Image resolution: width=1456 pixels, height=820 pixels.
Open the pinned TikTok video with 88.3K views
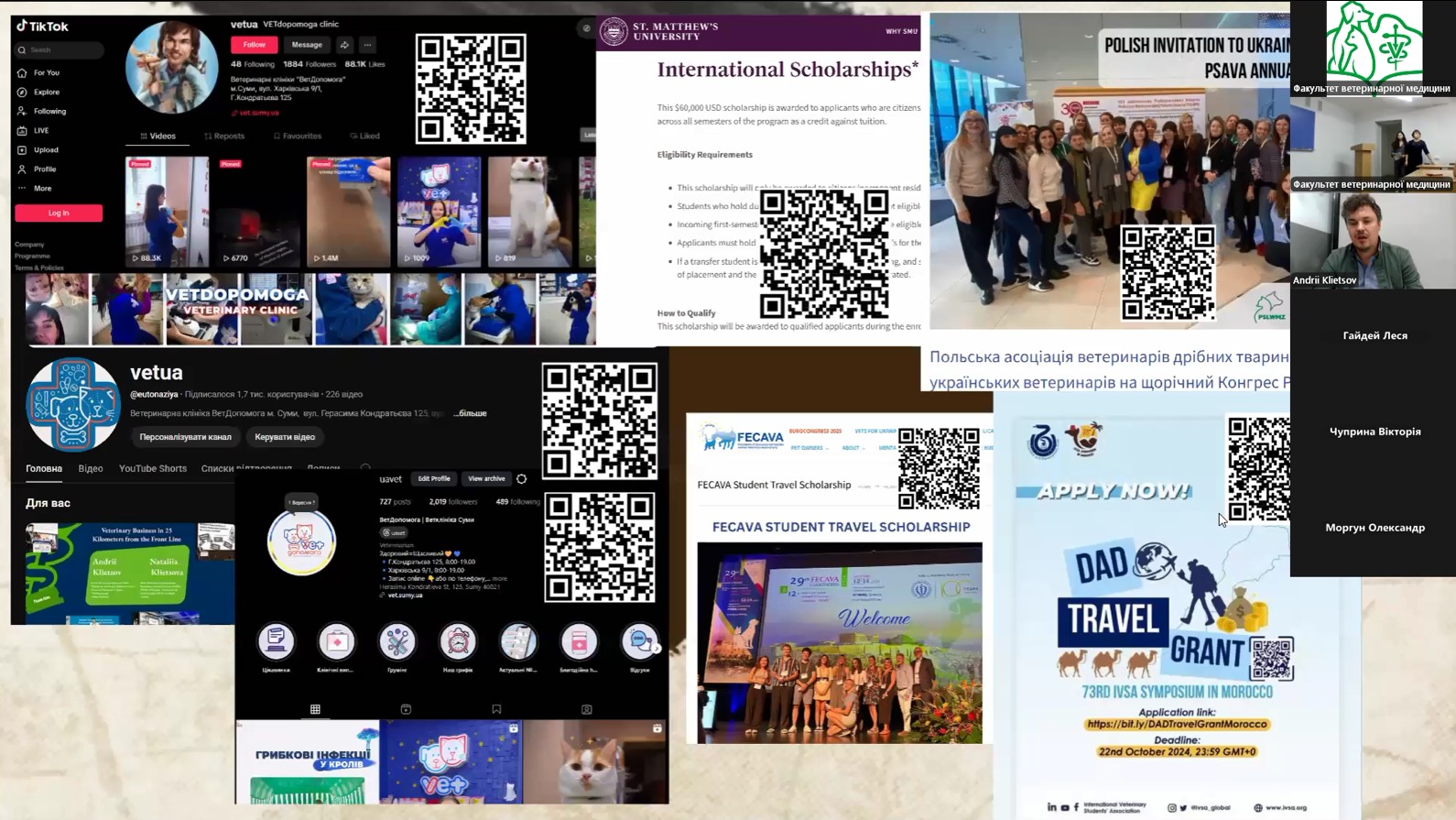coord(167,212)
